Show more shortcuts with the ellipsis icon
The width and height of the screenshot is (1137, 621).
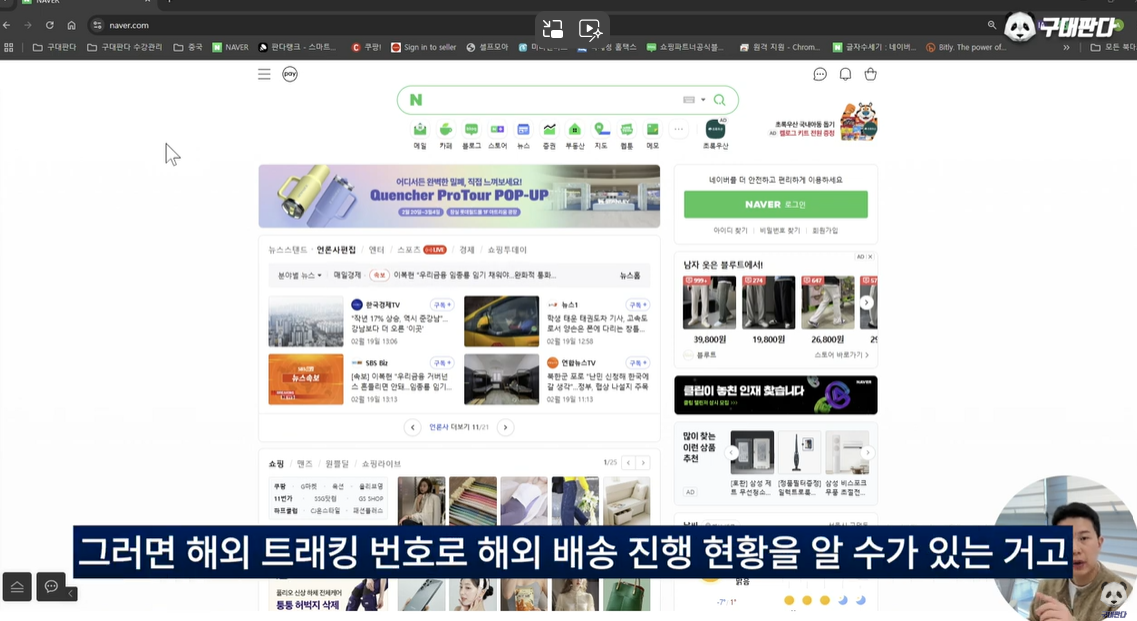pos(679,129)
